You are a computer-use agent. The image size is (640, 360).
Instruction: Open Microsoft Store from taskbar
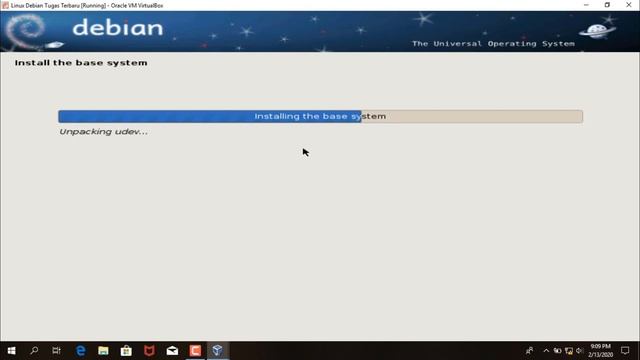tap(126, 351)
